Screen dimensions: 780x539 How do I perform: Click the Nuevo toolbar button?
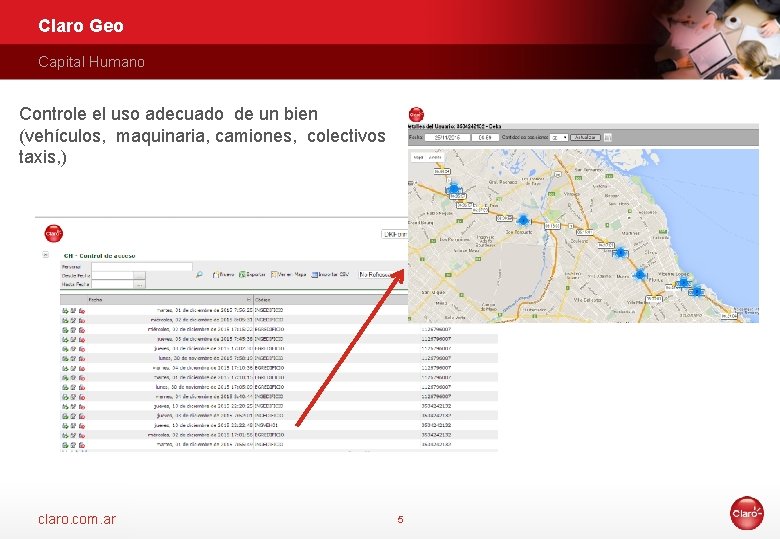pos(223,274)
